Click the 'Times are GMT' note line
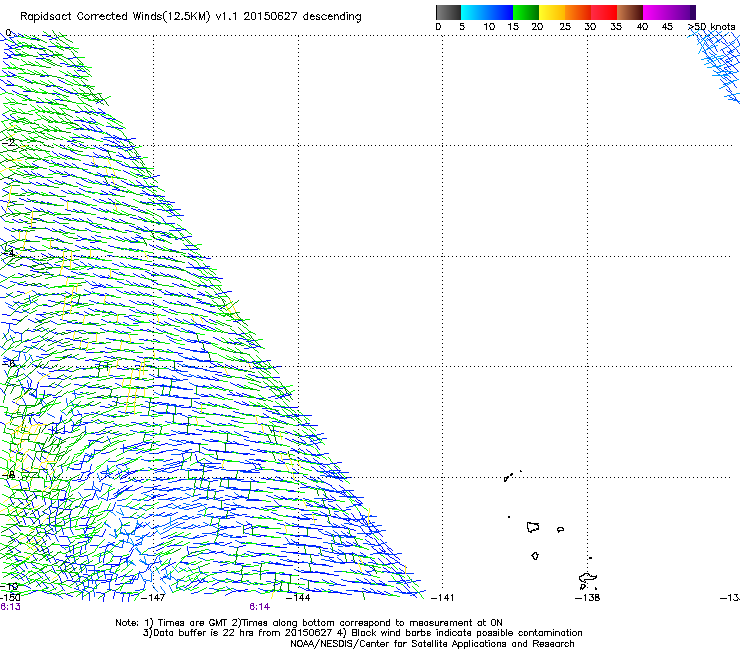The width and height of the screenshot is (740, 650). [x=309, y=623]
